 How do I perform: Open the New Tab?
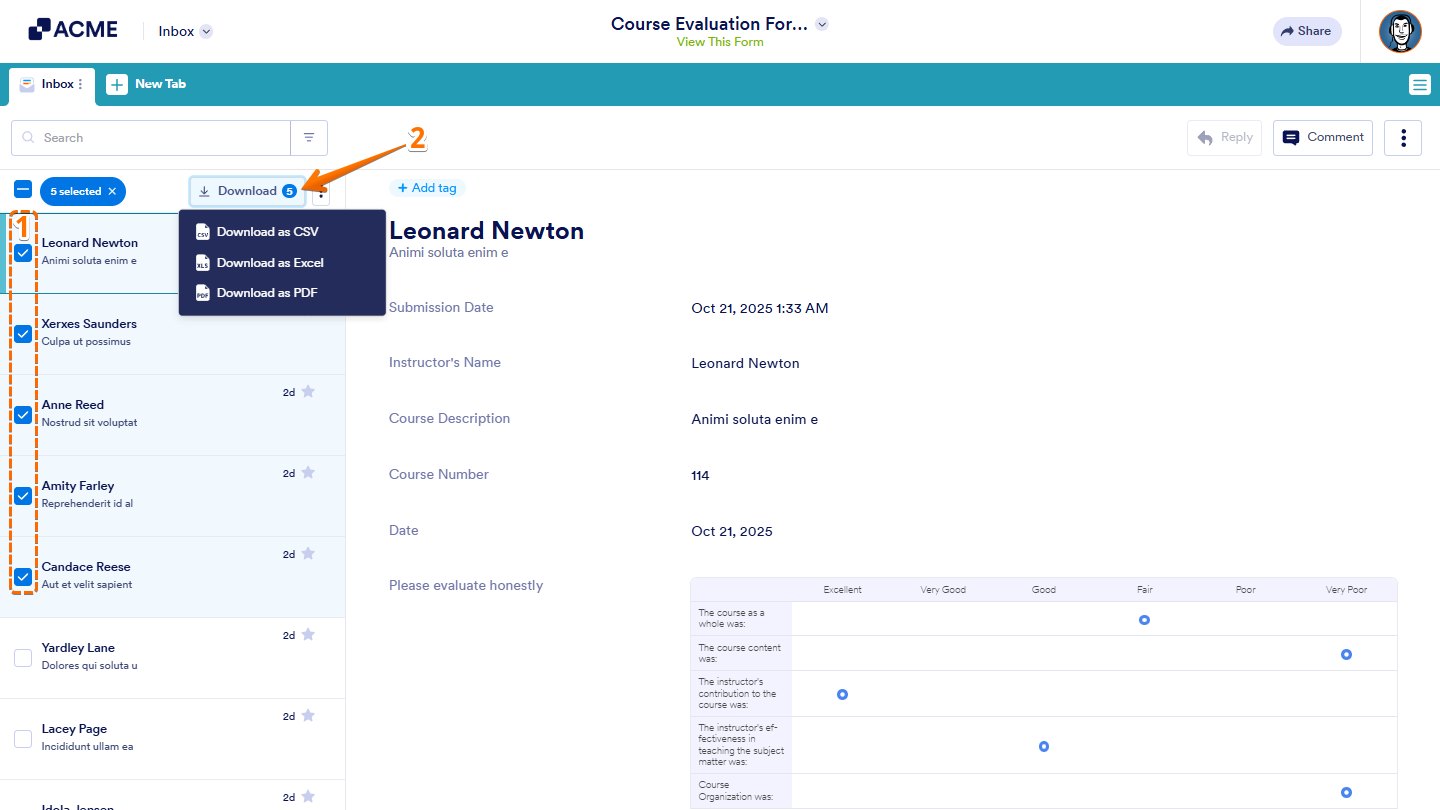click(146, 84)
